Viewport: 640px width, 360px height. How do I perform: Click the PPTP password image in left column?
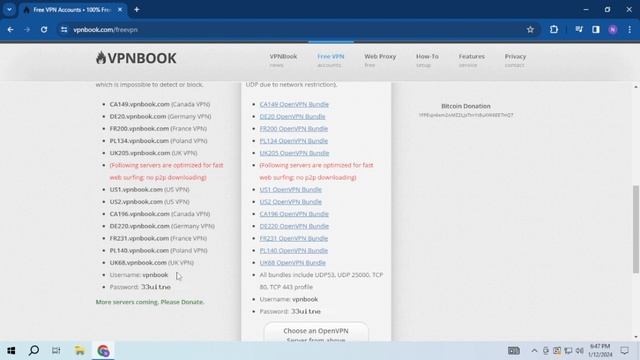(156, 287)
